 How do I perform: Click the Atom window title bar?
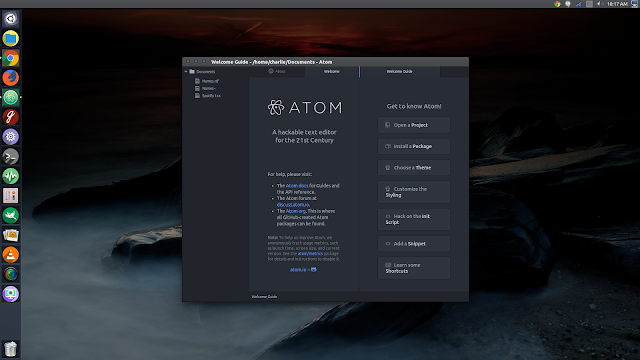[325, 62]
